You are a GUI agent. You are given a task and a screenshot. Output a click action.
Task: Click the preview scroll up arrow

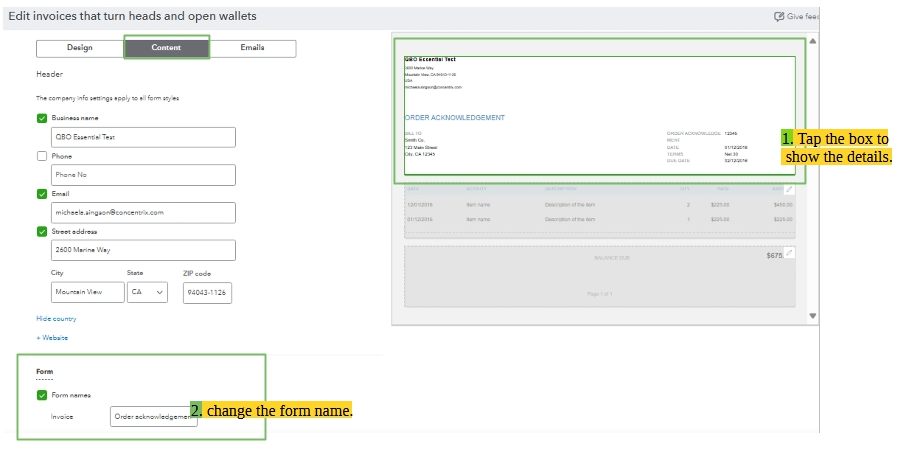[x=812, y=41]
